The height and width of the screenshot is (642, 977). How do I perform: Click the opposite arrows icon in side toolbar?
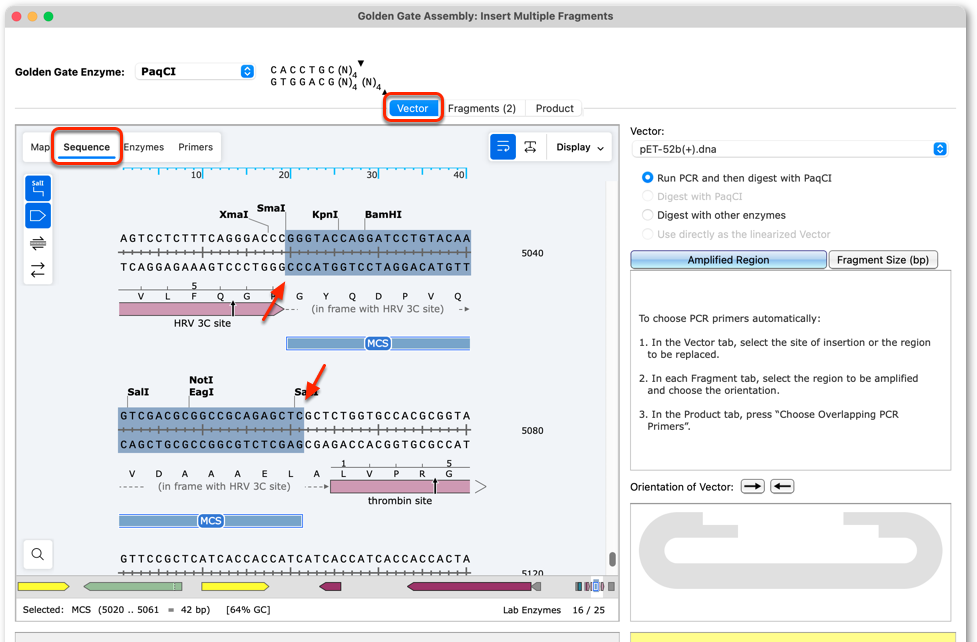click(x=38, y=270)
